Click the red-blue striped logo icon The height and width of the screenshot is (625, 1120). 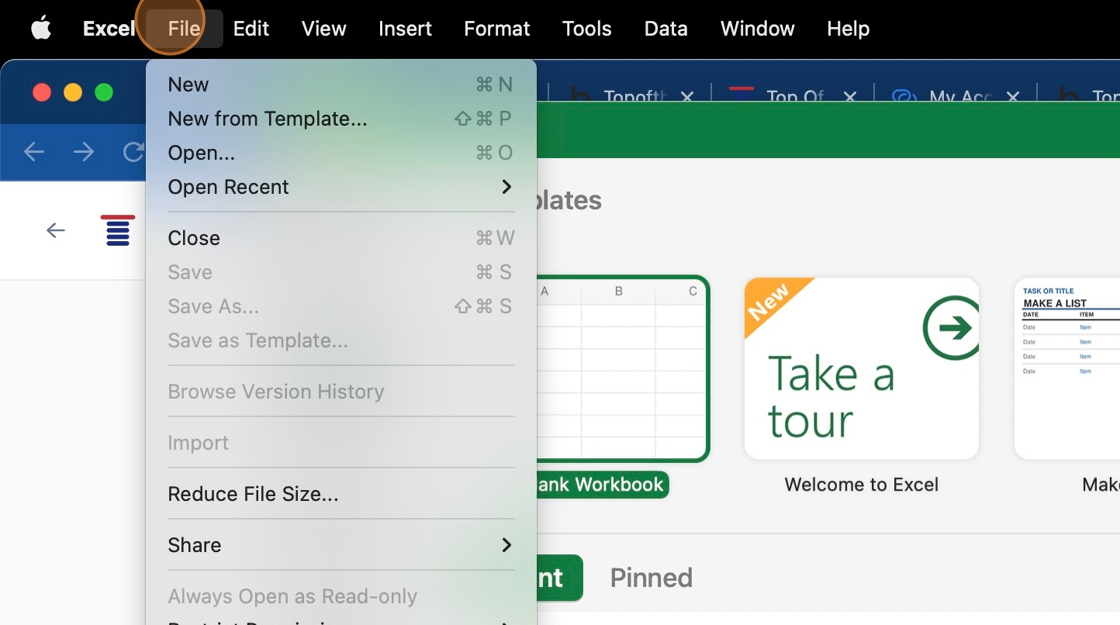pyautogui.click(x=118, y=230)
